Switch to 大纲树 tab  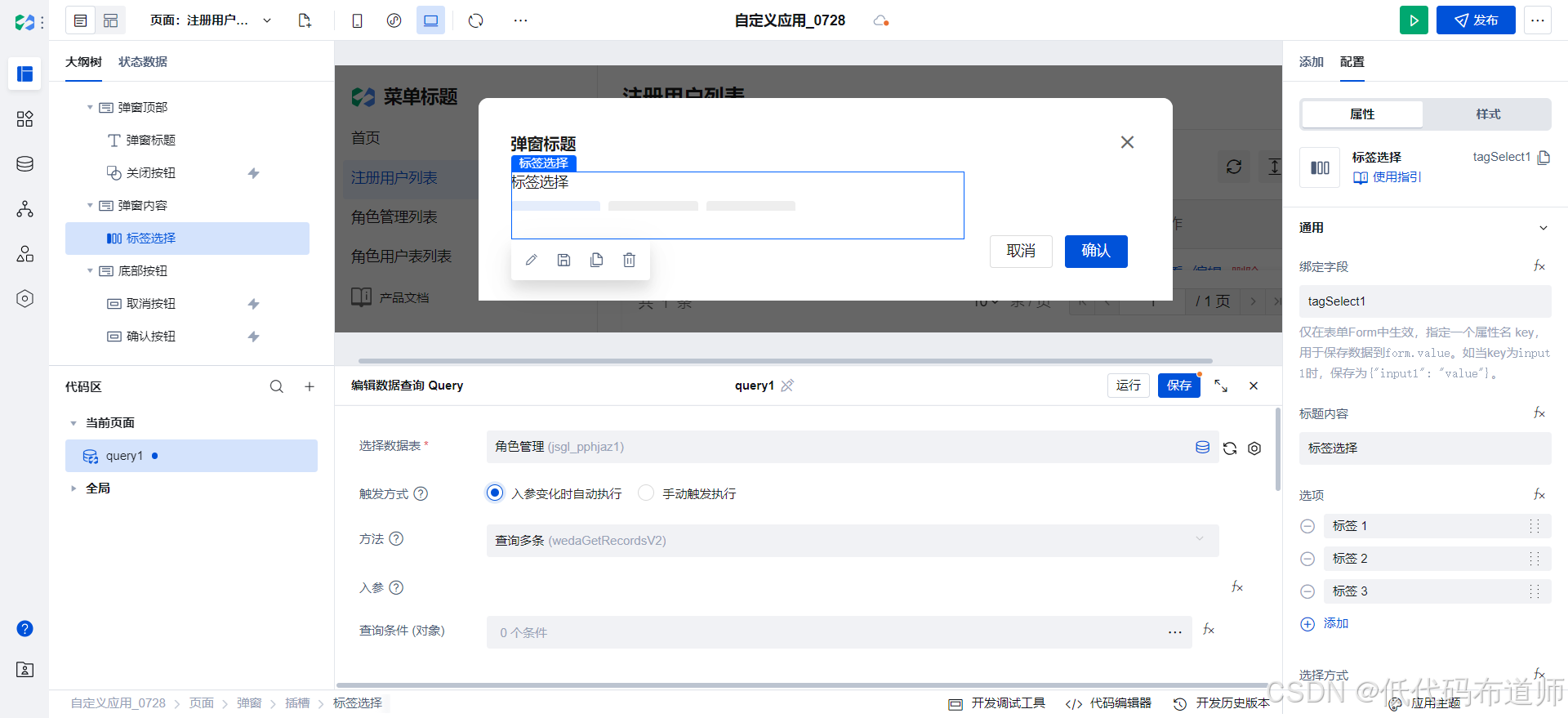pos(83,62)
